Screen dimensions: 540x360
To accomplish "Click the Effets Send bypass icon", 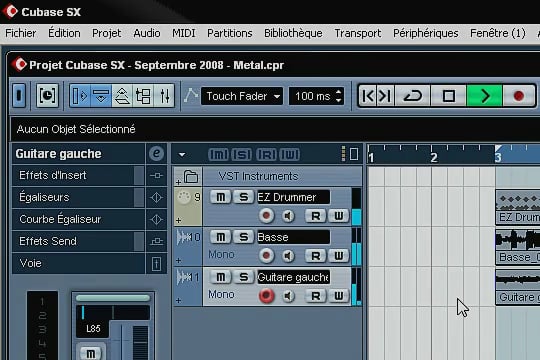I will (x=156, y=241).
